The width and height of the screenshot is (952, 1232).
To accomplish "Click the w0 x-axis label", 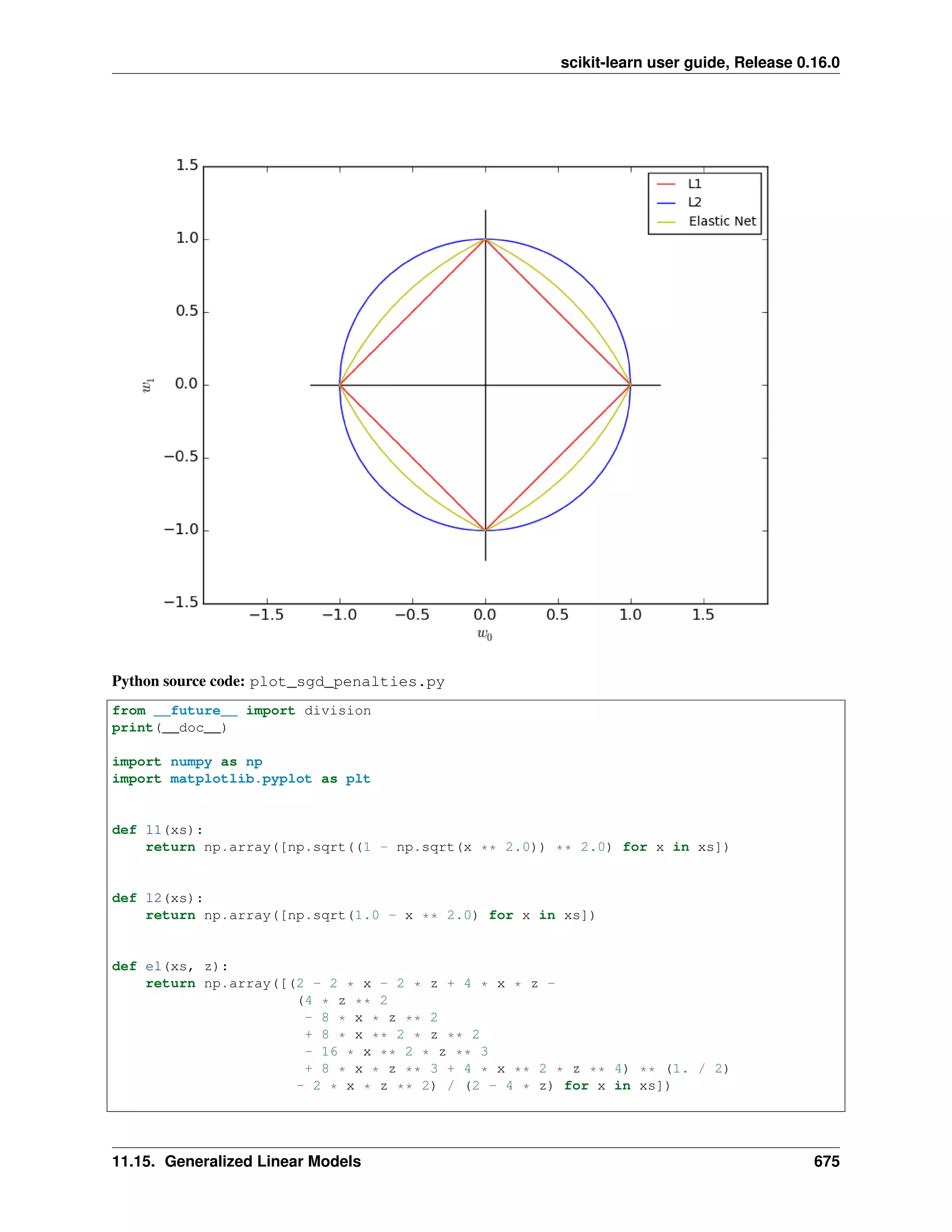I will (x=484, y=635).
